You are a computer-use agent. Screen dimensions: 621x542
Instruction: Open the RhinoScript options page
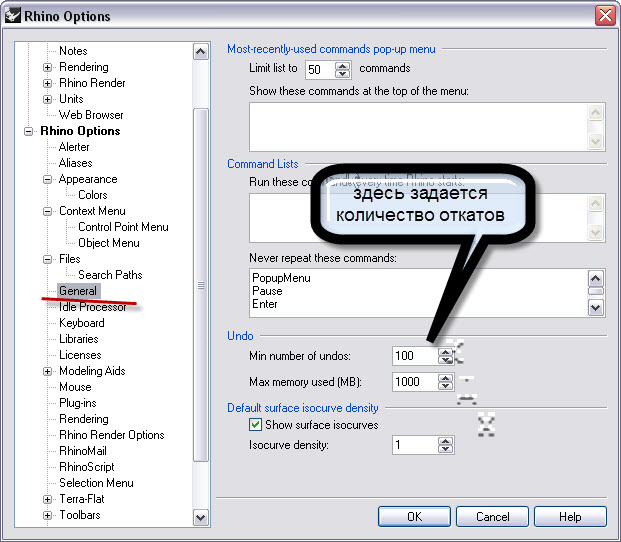[87, 467]
